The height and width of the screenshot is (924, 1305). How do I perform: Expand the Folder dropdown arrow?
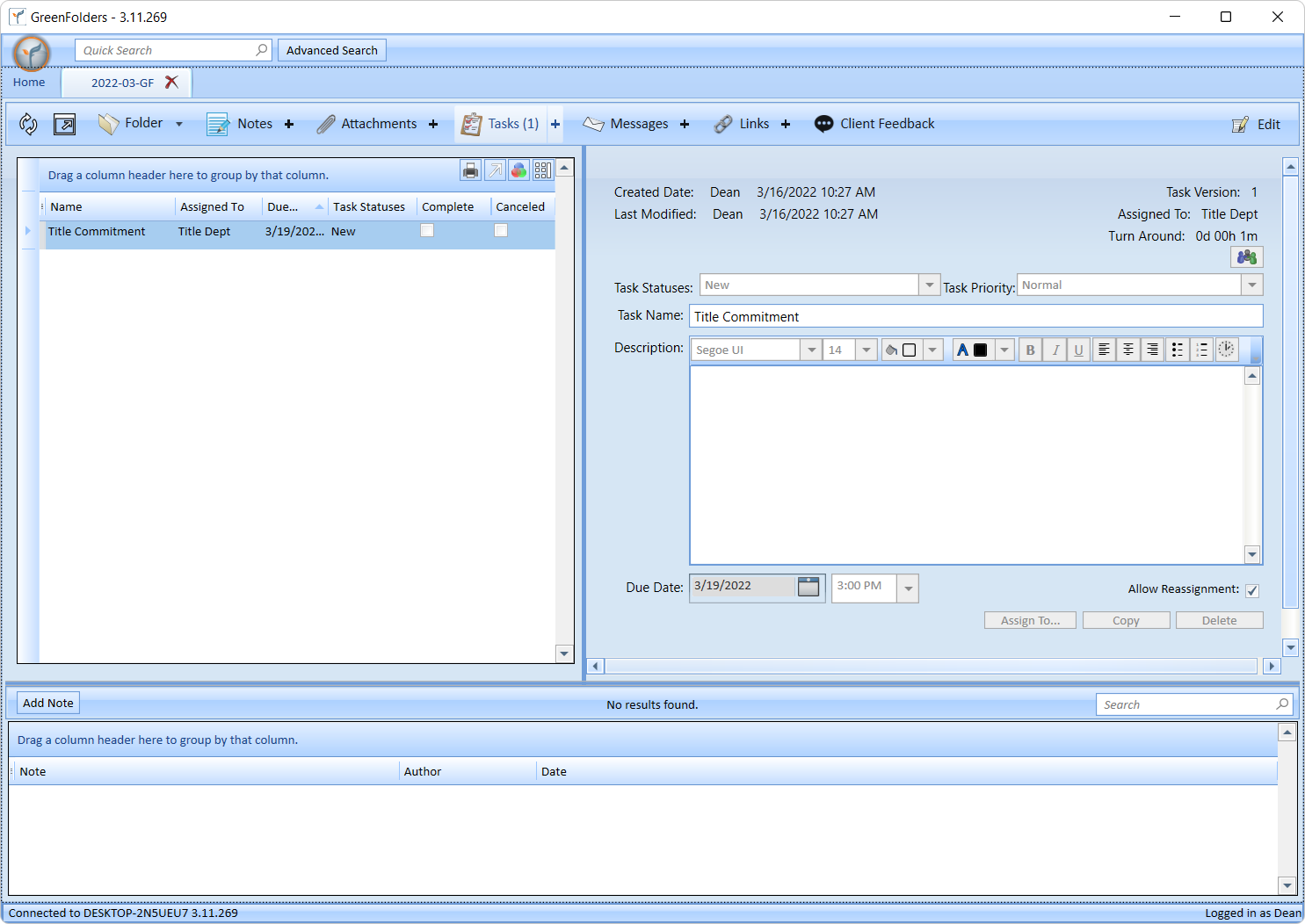[x=179, y=125]
